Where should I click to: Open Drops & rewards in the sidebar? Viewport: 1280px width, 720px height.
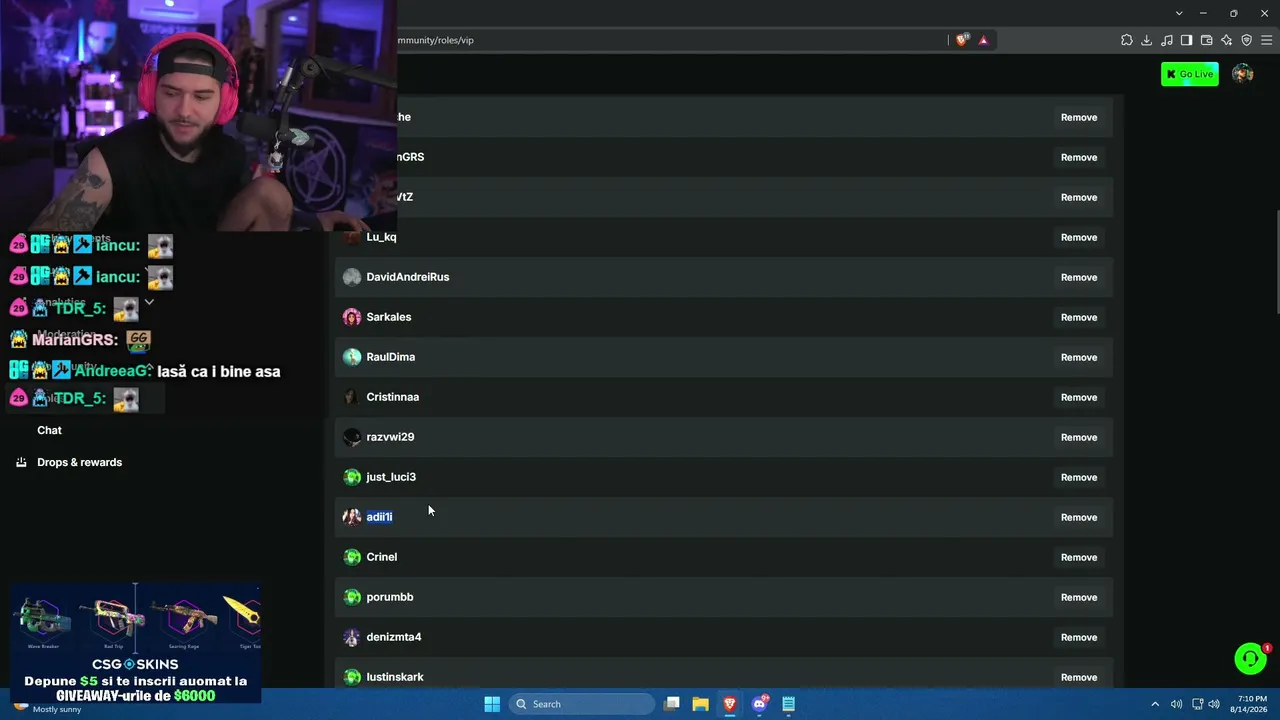(79, 462)
